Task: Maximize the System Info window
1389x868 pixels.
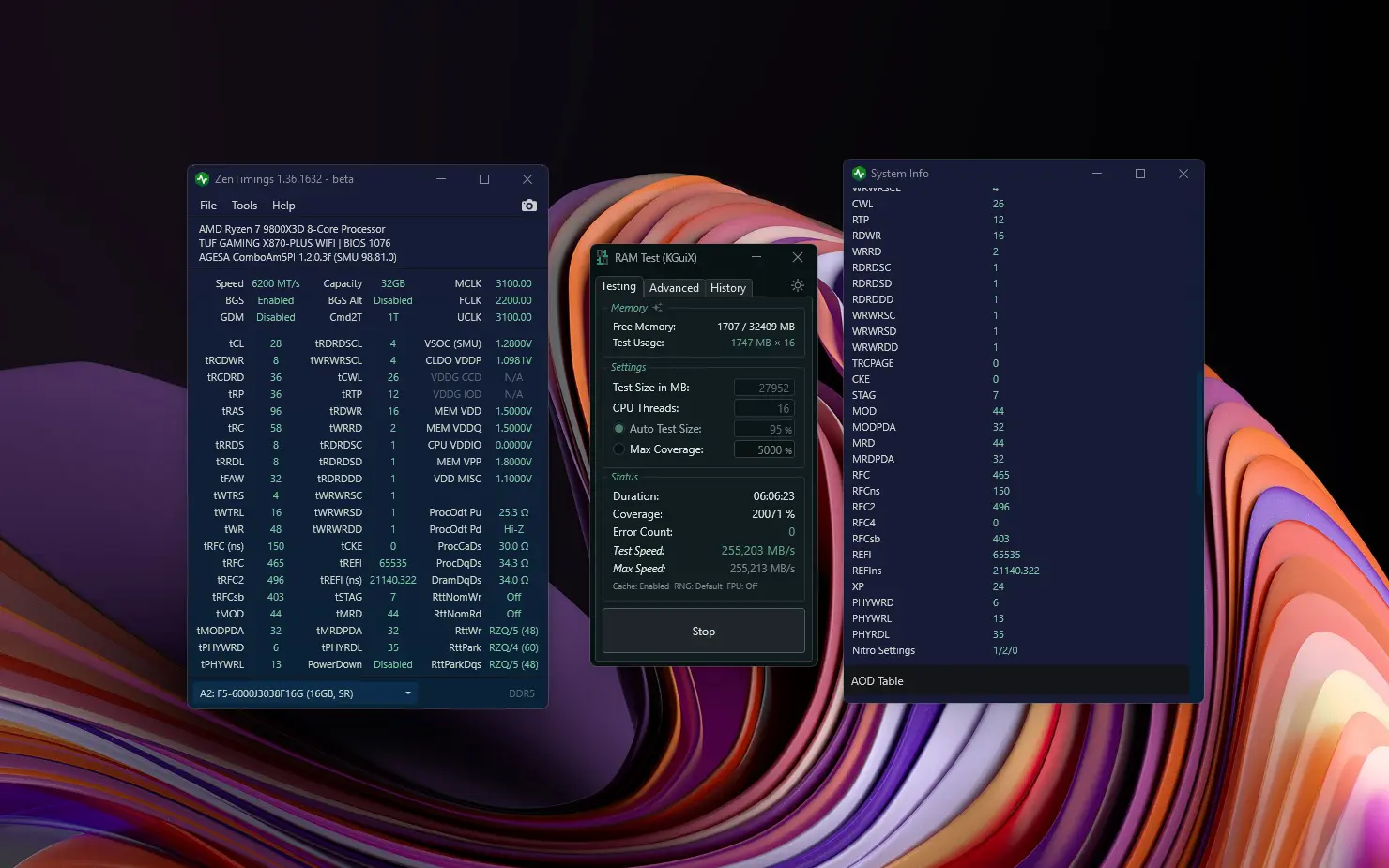Action: (1140, 174)
